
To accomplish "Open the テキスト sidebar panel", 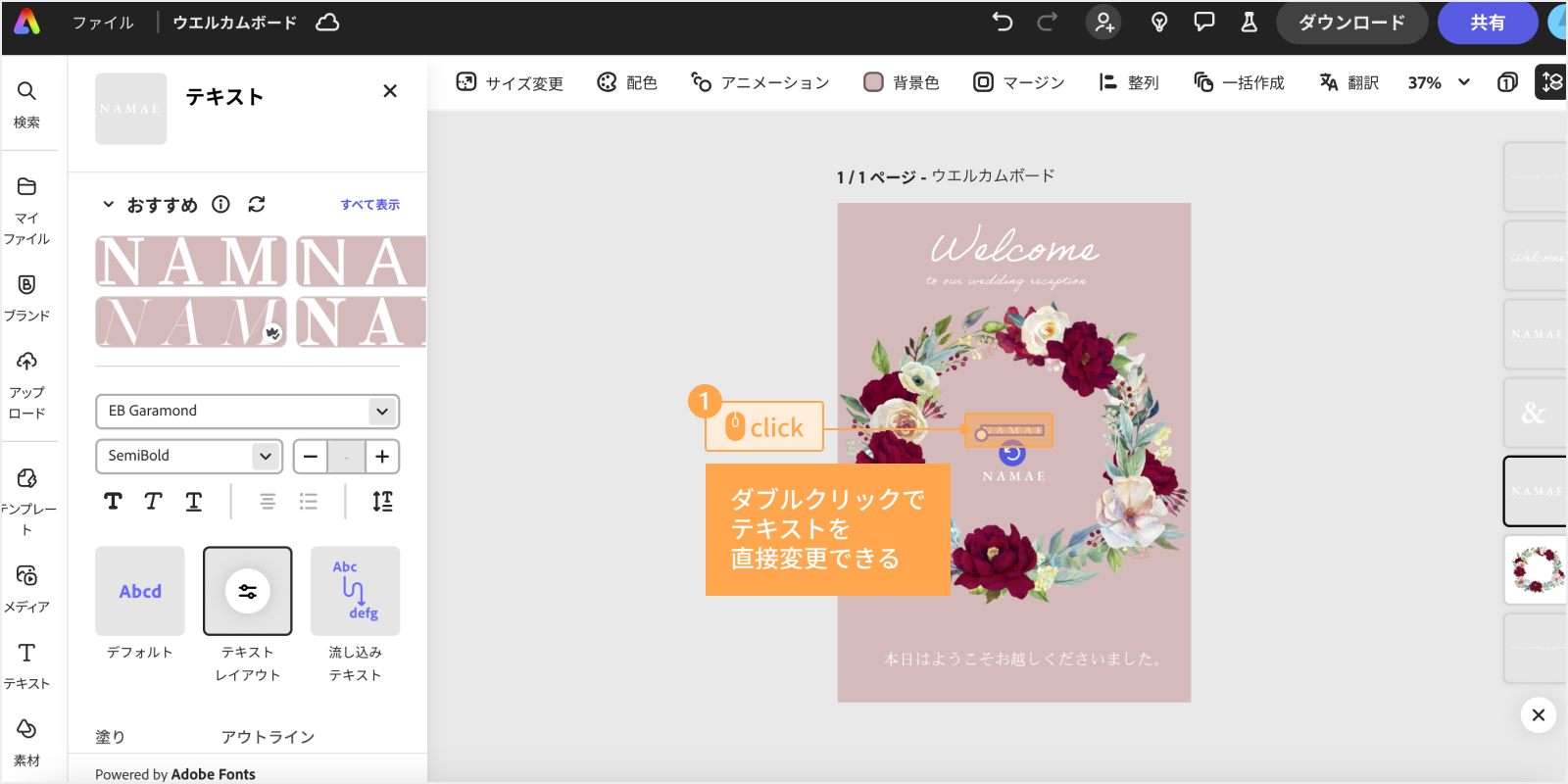I will (x=26, y=666).
